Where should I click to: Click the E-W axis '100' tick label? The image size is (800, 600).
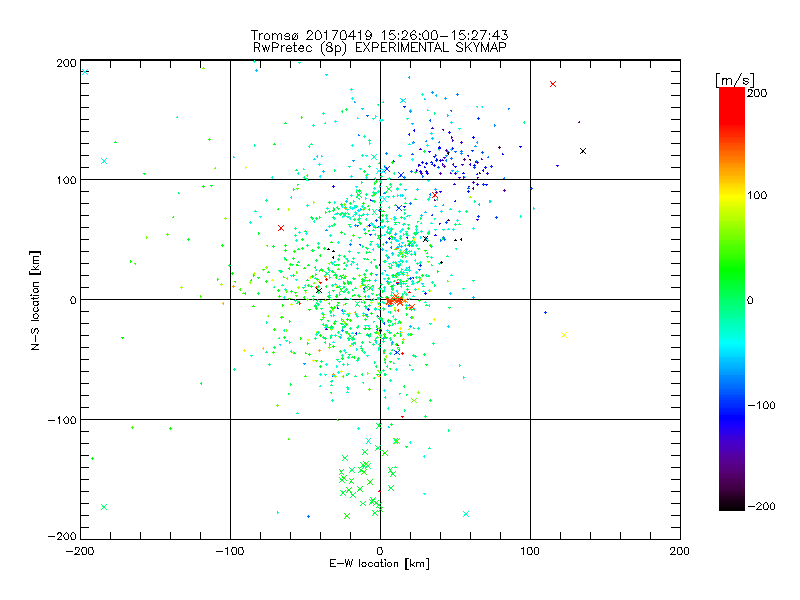(530, 551)
